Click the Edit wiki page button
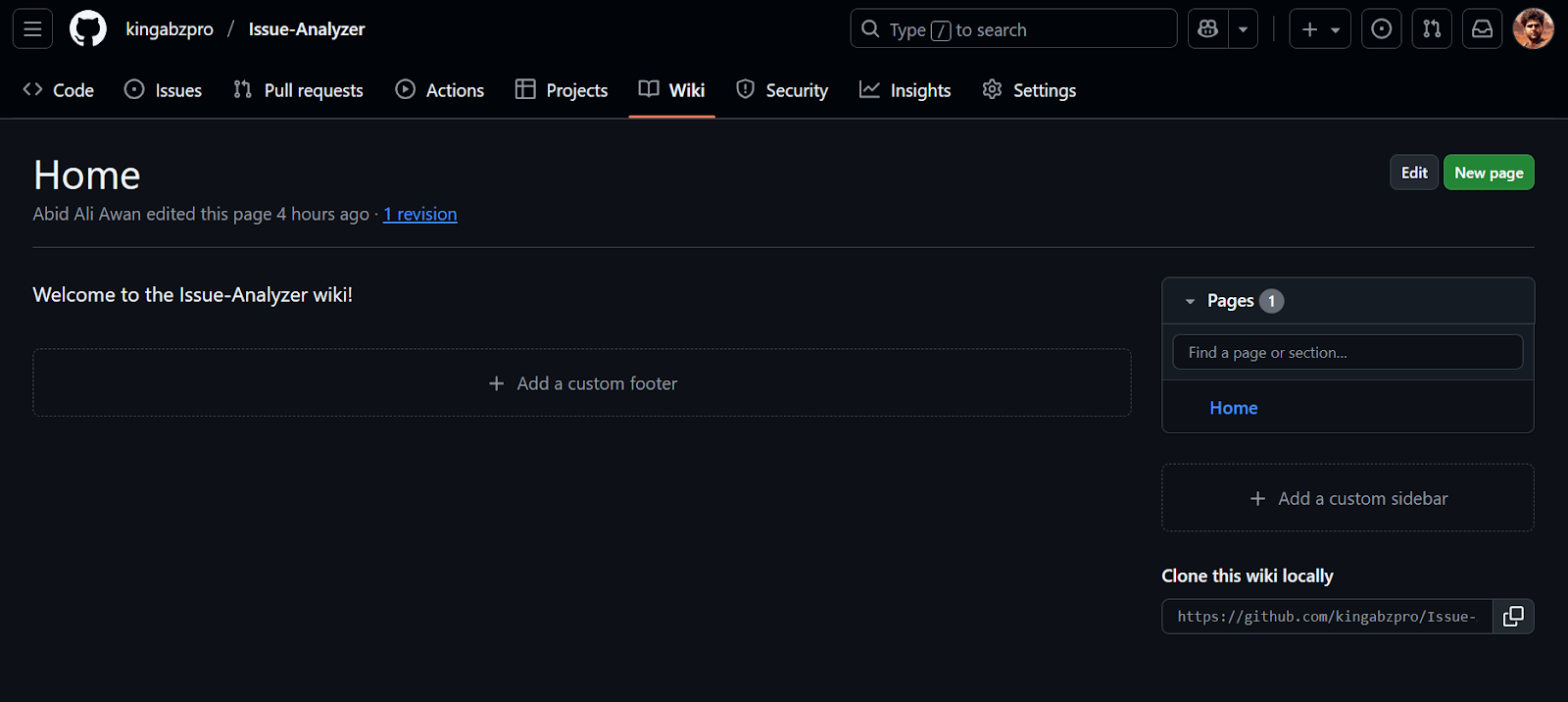This screenshot has width=1568, height=702. pyautogui.click(x=1414, y=173)
